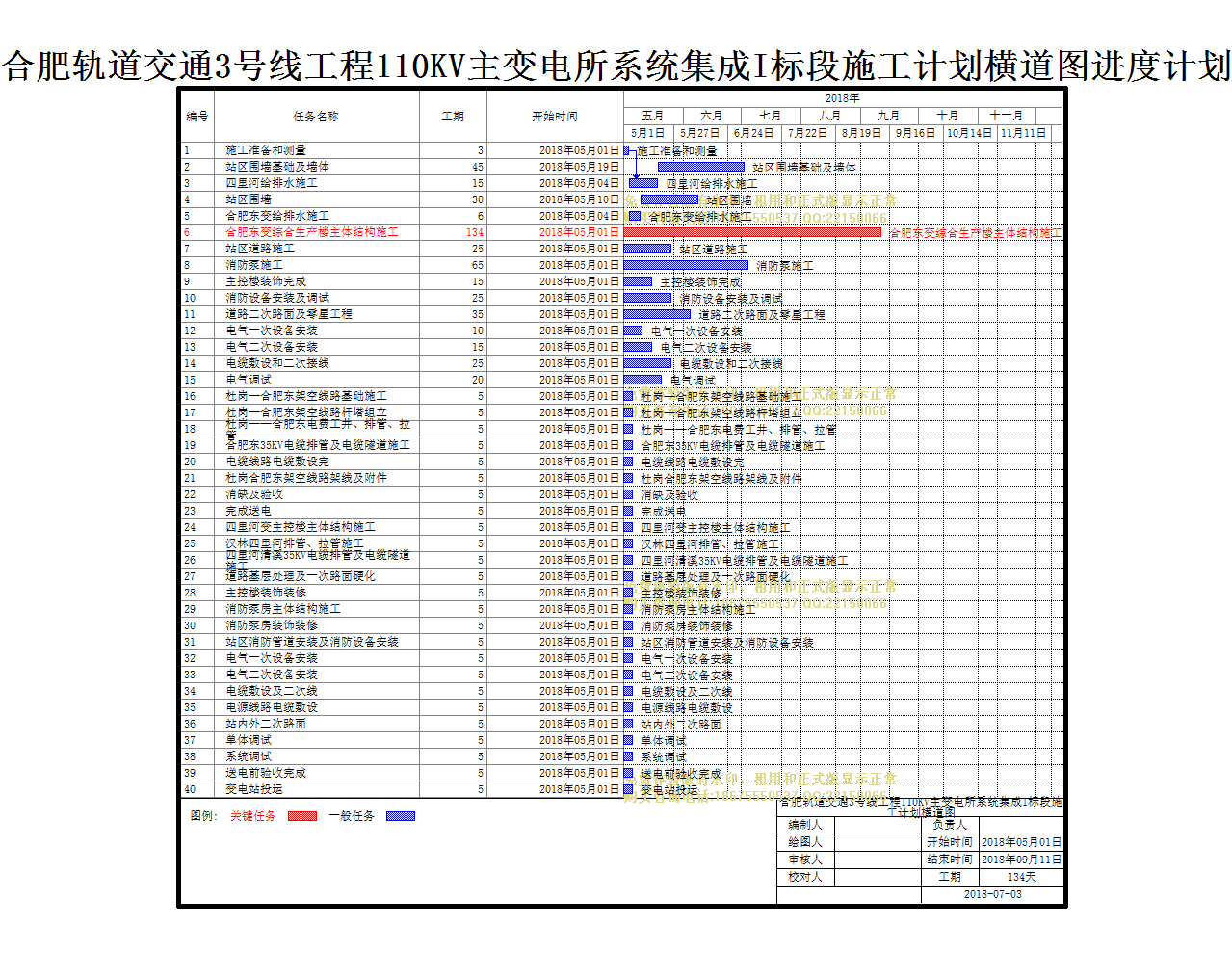
Task: Click the 六月 month header
Action: coord(711,116)
